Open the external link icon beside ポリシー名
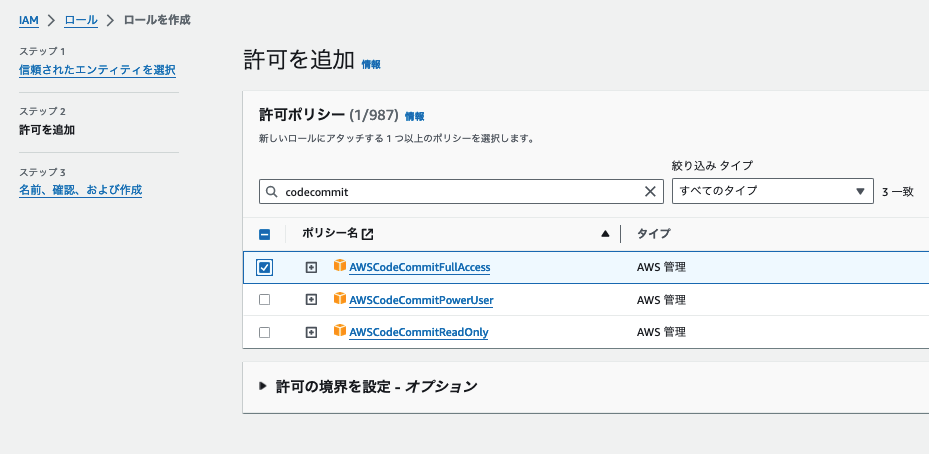The image size is (929, 454). [x=368, y=234]
